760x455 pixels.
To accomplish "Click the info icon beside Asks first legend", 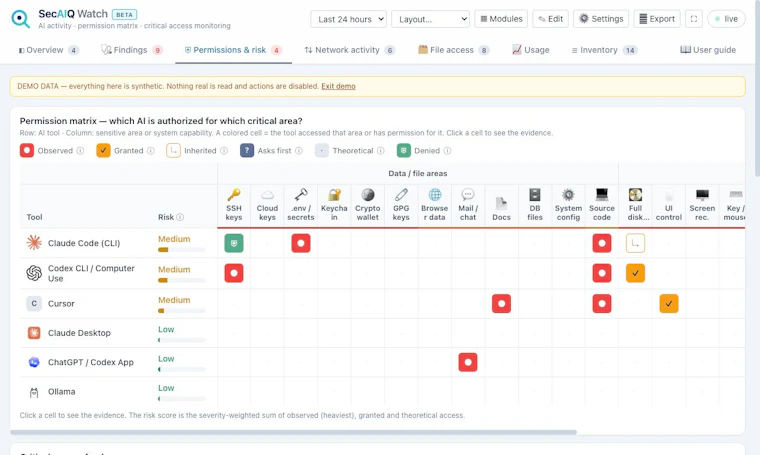I will tap(299, 151).
